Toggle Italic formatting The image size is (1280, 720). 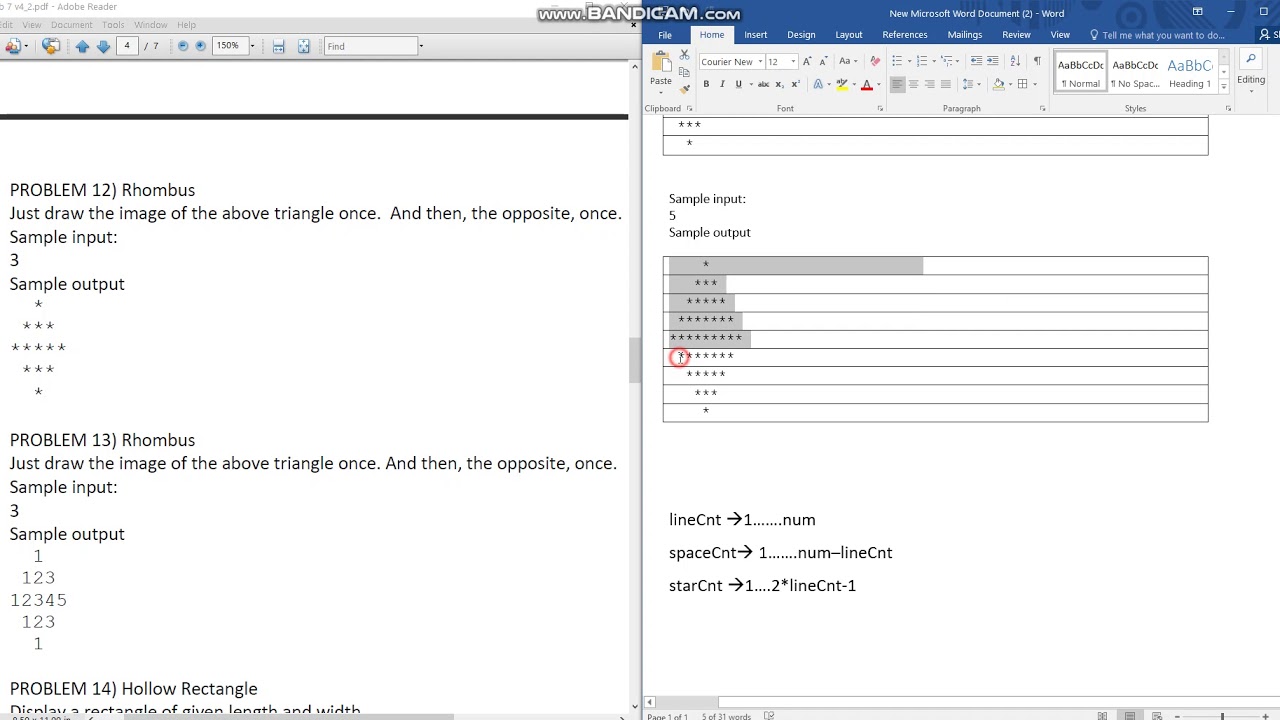coord(722,85)
